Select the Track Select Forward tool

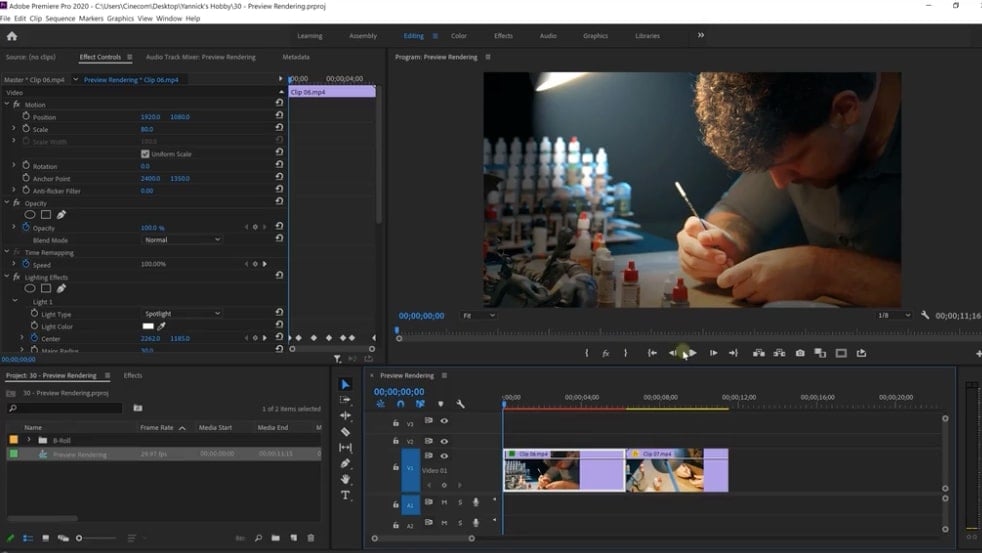(x=345, y=400)
